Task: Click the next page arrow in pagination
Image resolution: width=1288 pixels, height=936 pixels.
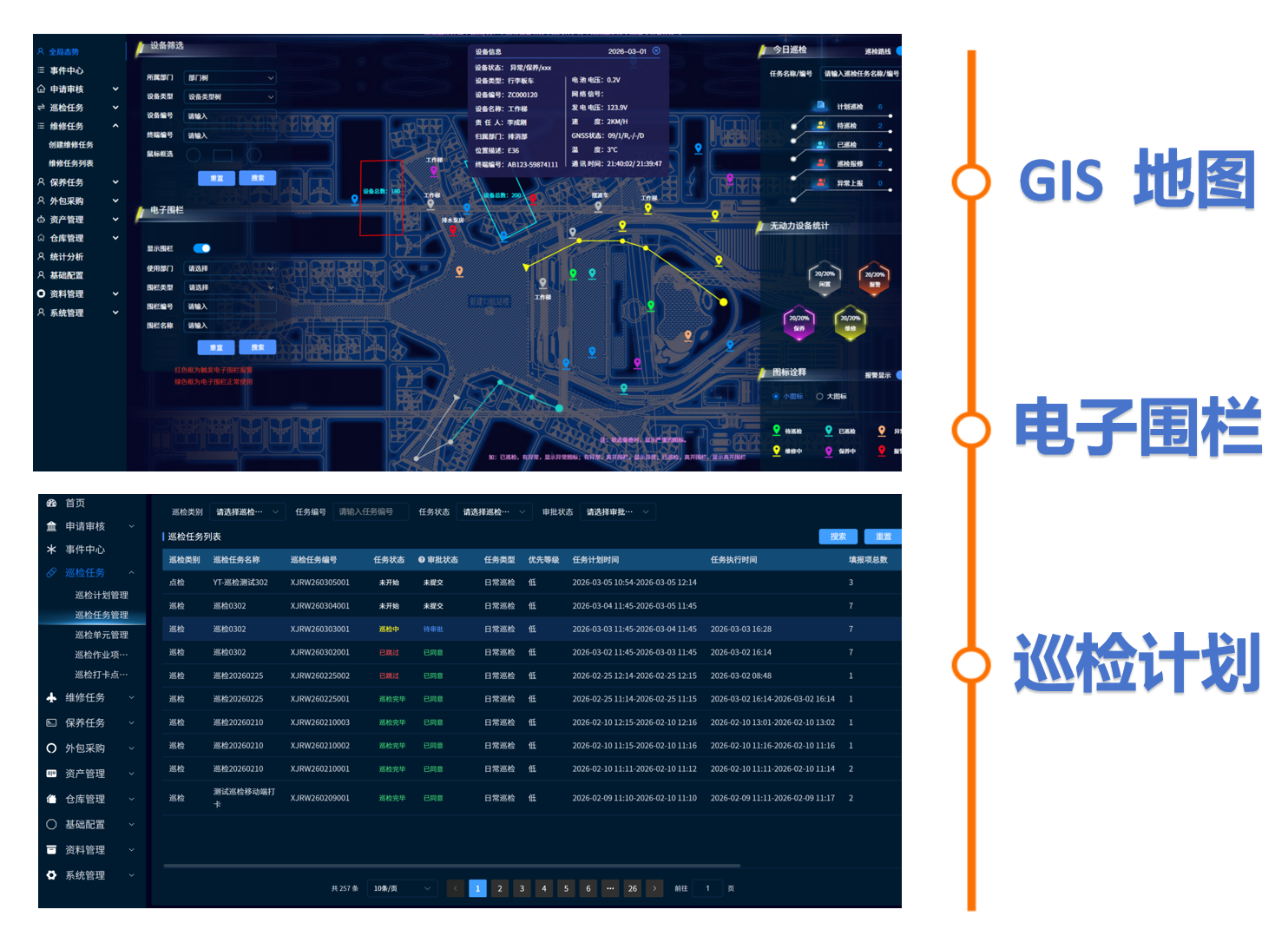Action: [654, 888]
